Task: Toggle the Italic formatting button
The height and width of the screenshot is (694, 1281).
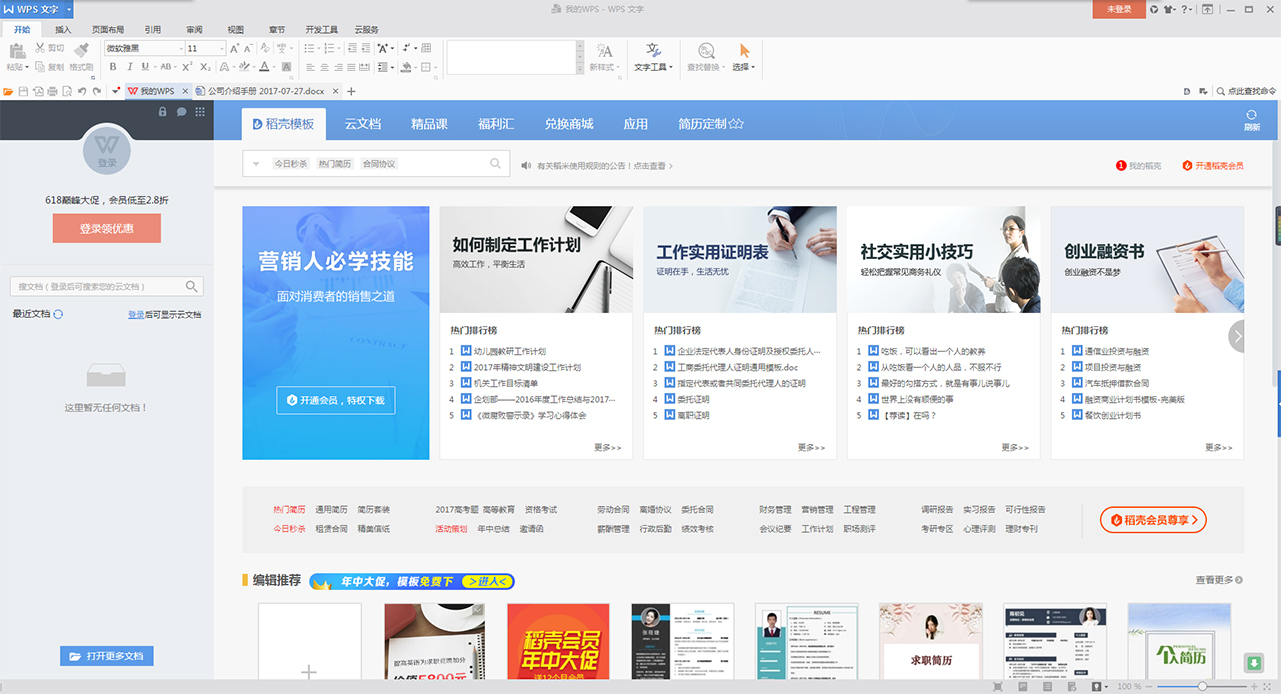Action: [x=129, y=67]
